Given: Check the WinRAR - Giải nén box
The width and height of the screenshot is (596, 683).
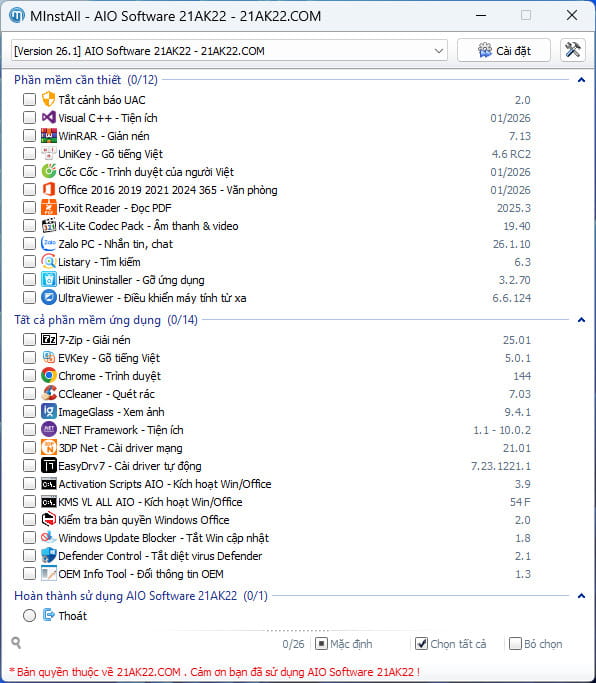Looking at the screenshot, I should click(x=29, y=135).
